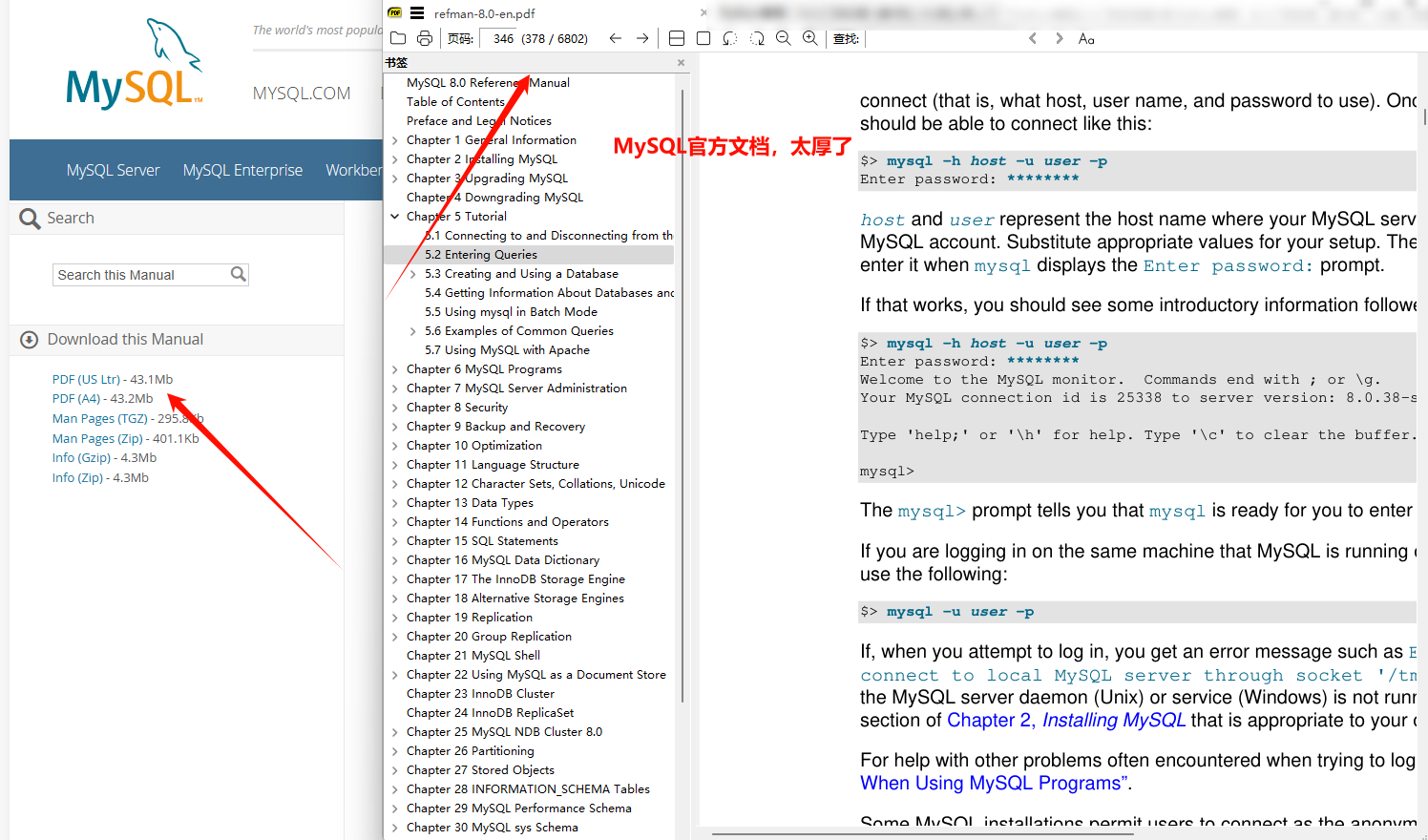This screenshot has width=1428, height=840.
Task: Expand Chapter 25 MySQL NDB Cluster 8.0
Action: tap(395, 732)
